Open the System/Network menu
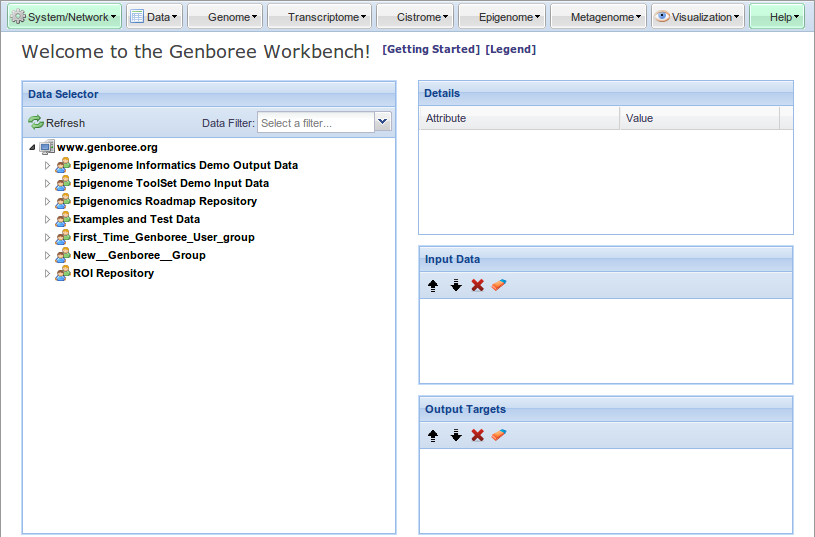This screenshot has height=537, width=815. point(64,17)
